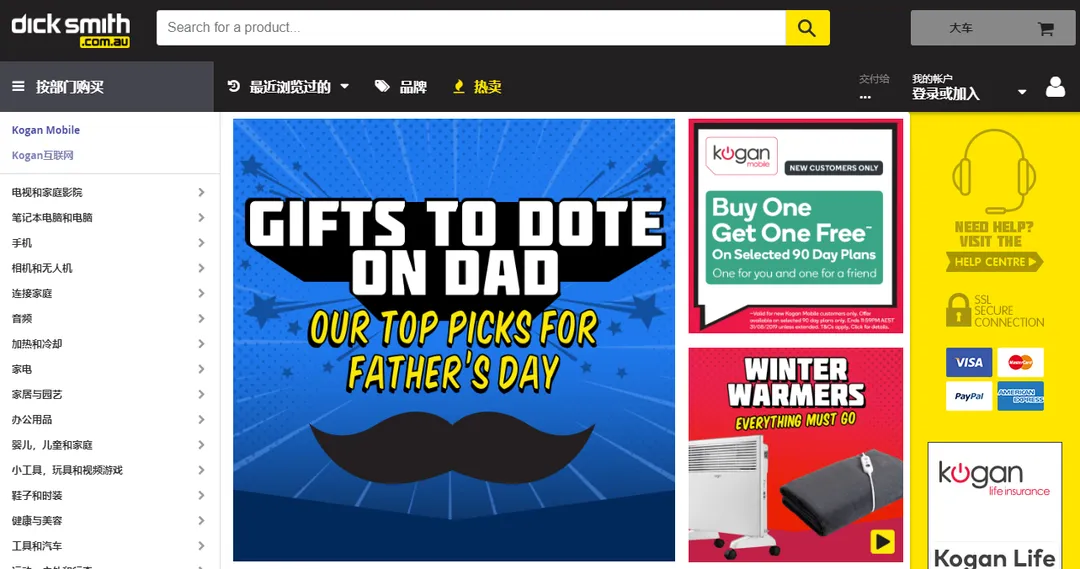1080x569 pixels.
Task: Click the SSL secure connection padlock
Action: (x=958, y=309)
